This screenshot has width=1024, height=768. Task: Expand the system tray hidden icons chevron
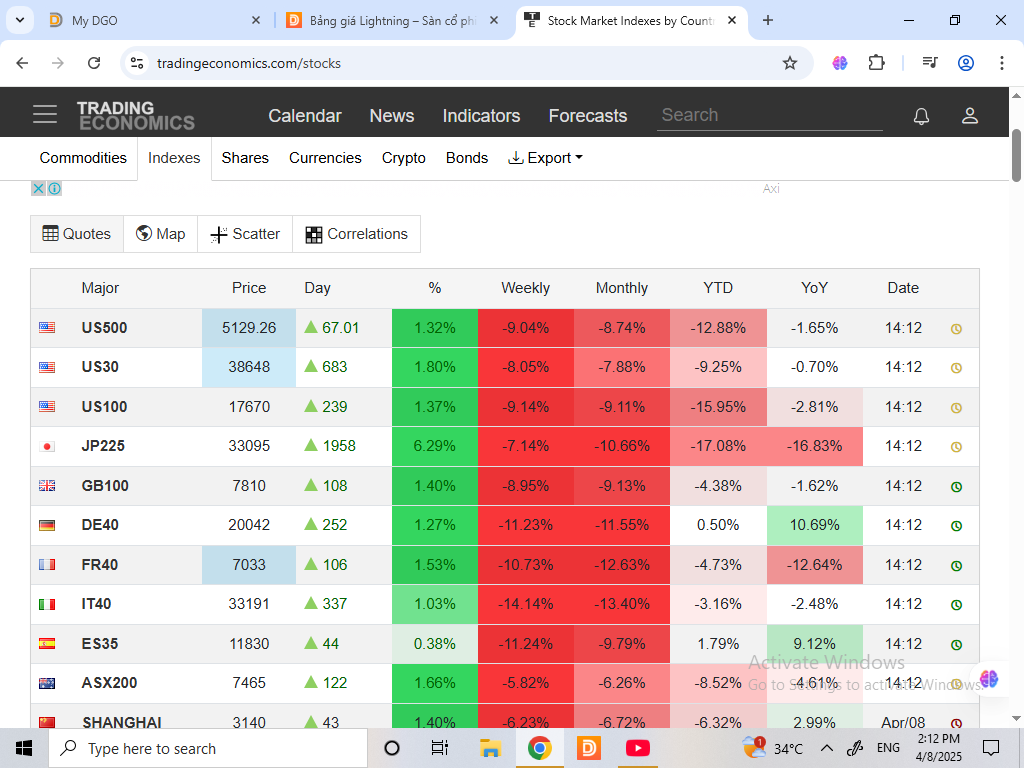pos(827,748)
